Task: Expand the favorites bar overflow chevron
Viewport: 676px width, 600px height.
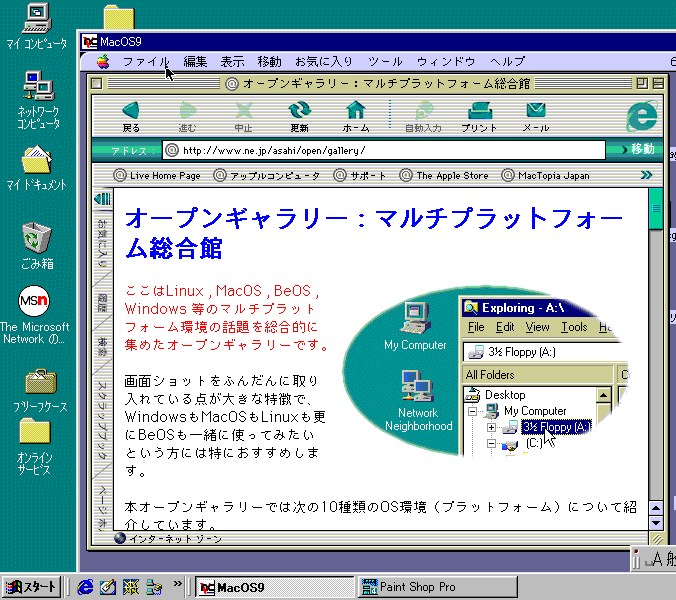Action: click(x=646, y=175)
